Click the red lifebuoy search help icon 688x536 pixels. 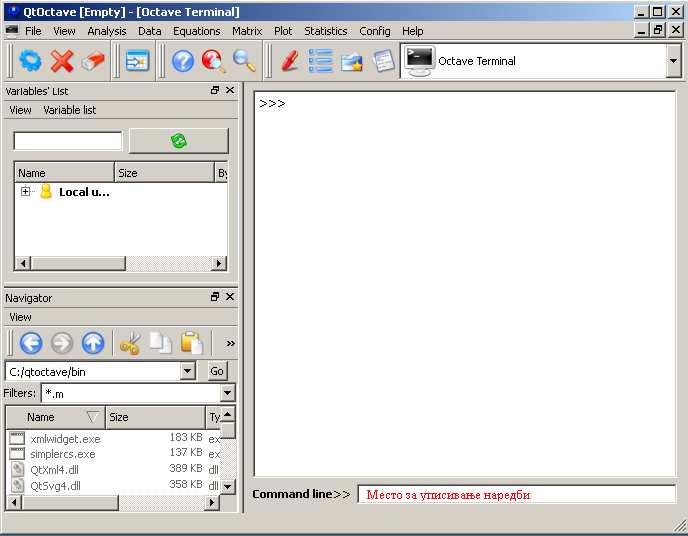click(x=214, y=61)
